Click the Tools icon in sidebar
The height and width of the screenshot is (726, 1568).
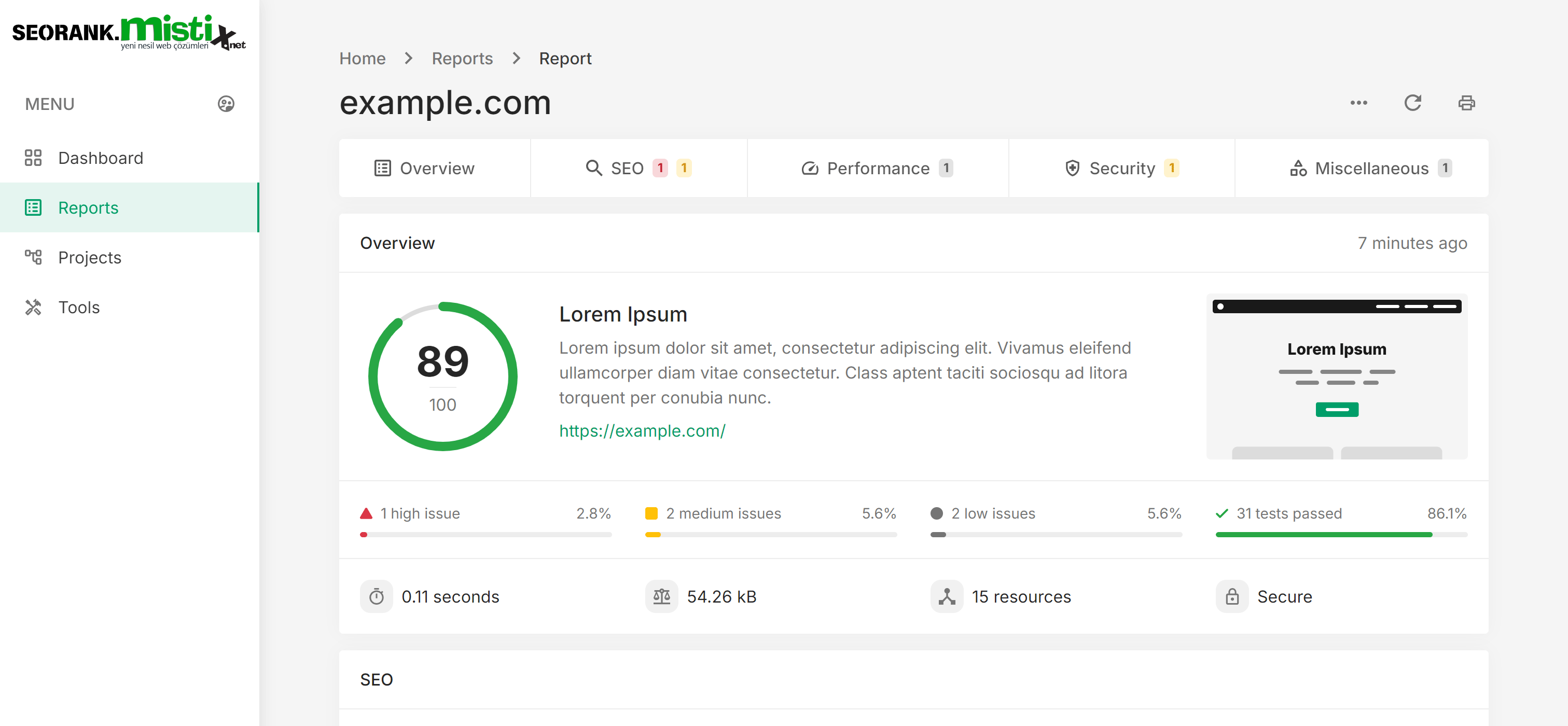tap(34, 307)
